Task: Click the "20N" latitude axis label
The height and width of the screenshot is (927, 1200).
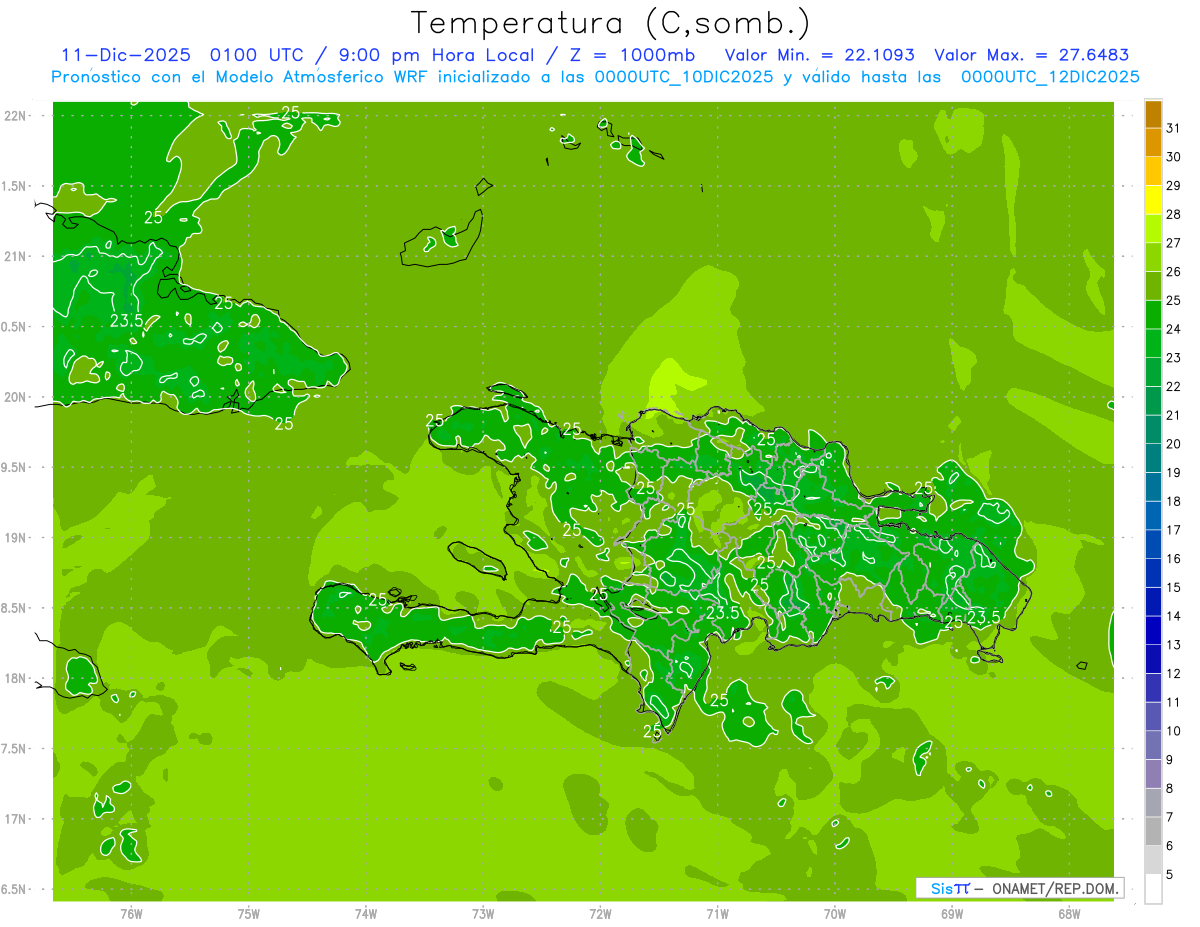Action: [x=16, y=397]
